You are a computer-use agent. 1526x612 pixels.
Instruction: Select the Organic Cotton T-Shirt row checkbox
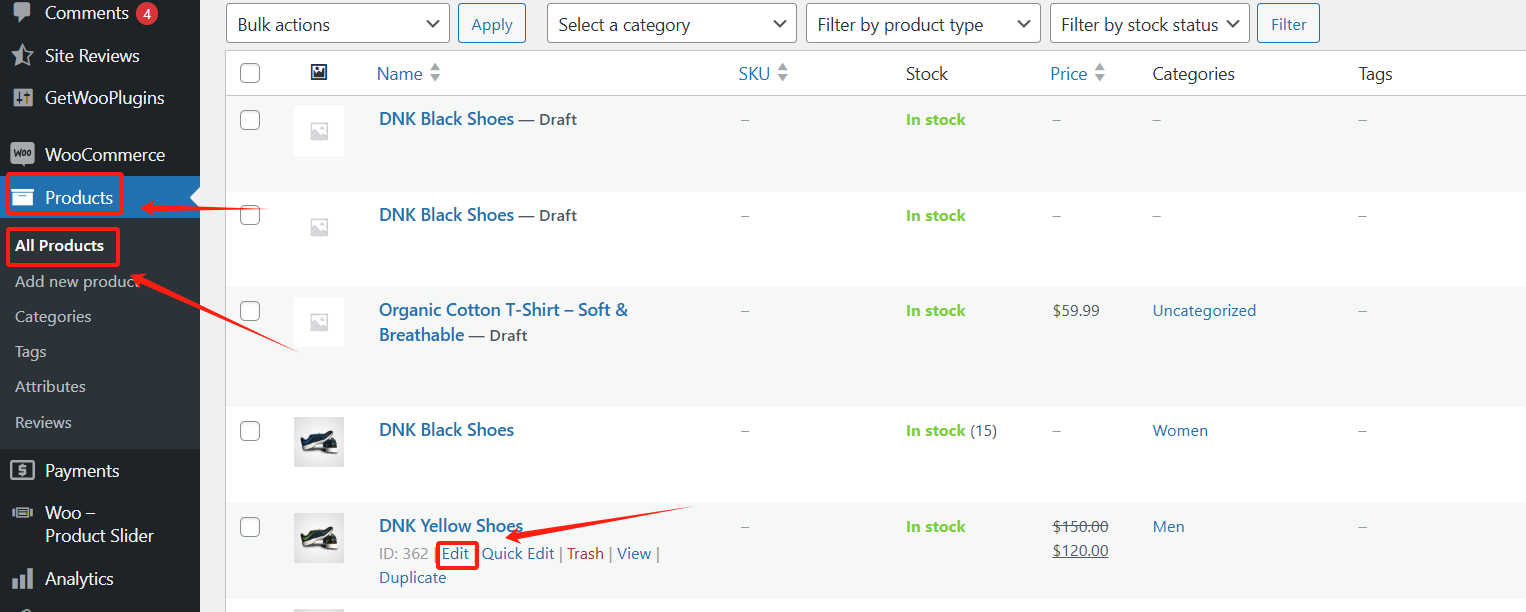pos(250,311)
